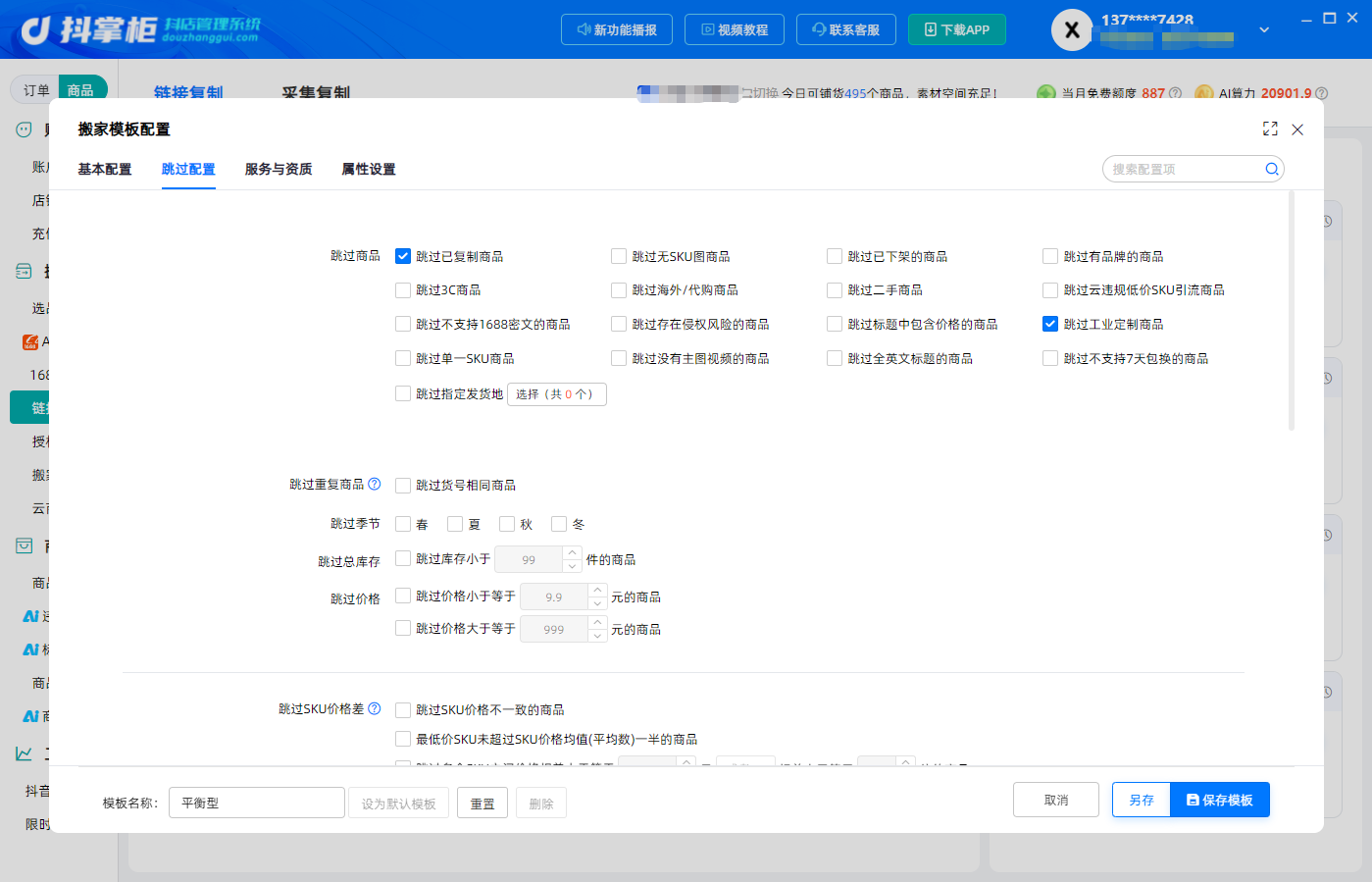The image size is (1372, 882).
Task: Click 取消 cancel button
Action: [x=1056, y=800]
